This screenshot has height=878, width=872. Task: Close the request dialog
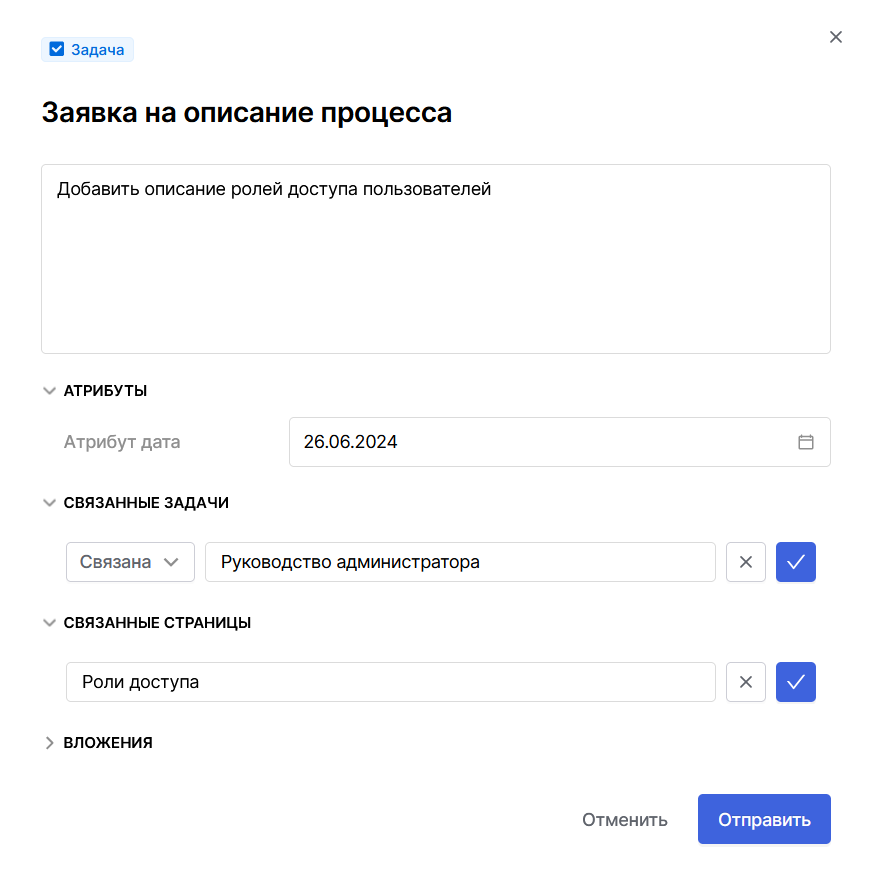click(x=836, y=37)
